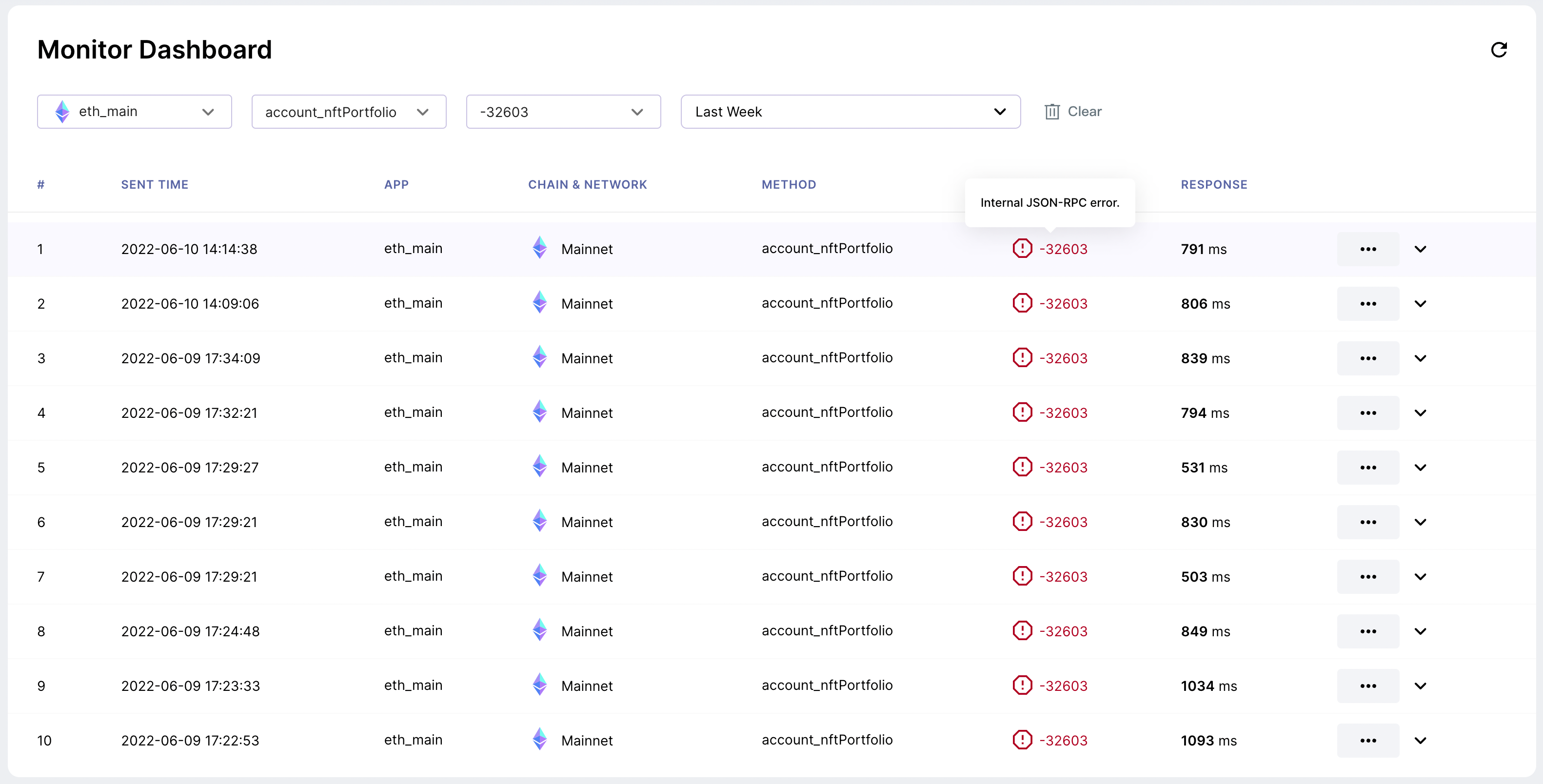Expand row 8 details with the chevron

point(1420,631)
